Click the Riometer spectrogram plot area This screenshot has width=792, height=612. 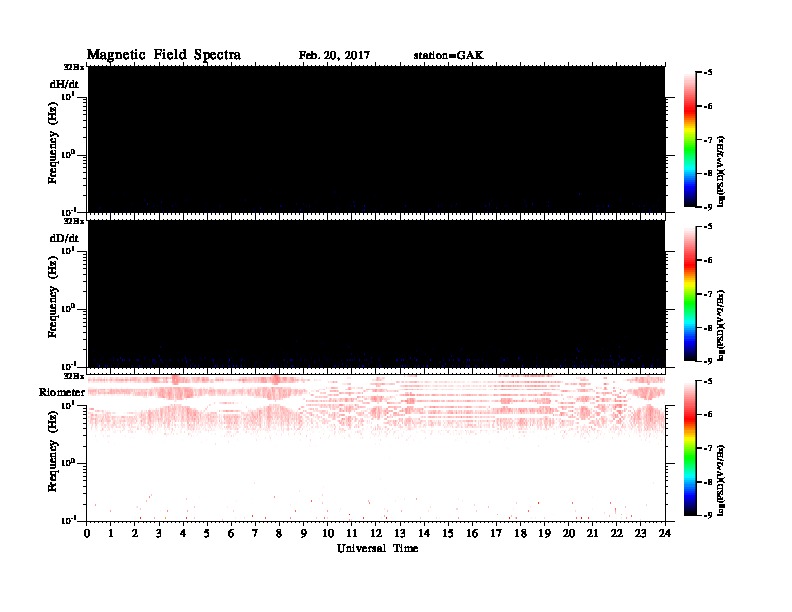376,448
